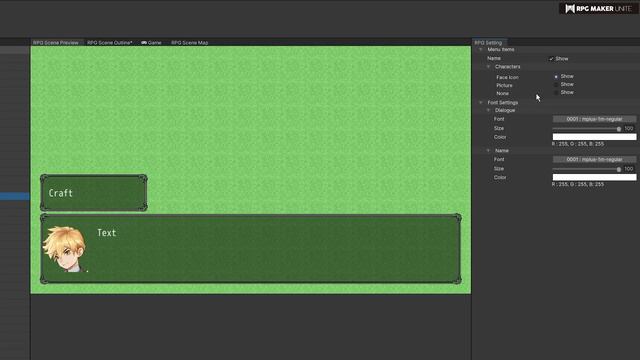Select the RPG Setting panel tab
The image size is (640, 360).
pyautogui.click(x=489, y=42)
